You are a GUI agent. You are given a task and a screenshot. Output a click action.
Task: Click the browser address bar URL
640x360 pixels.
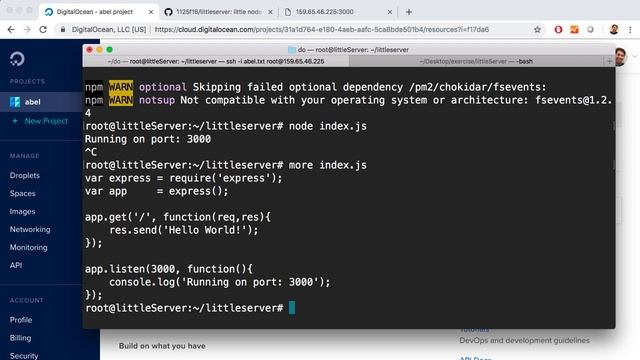[x=322, y=29]
